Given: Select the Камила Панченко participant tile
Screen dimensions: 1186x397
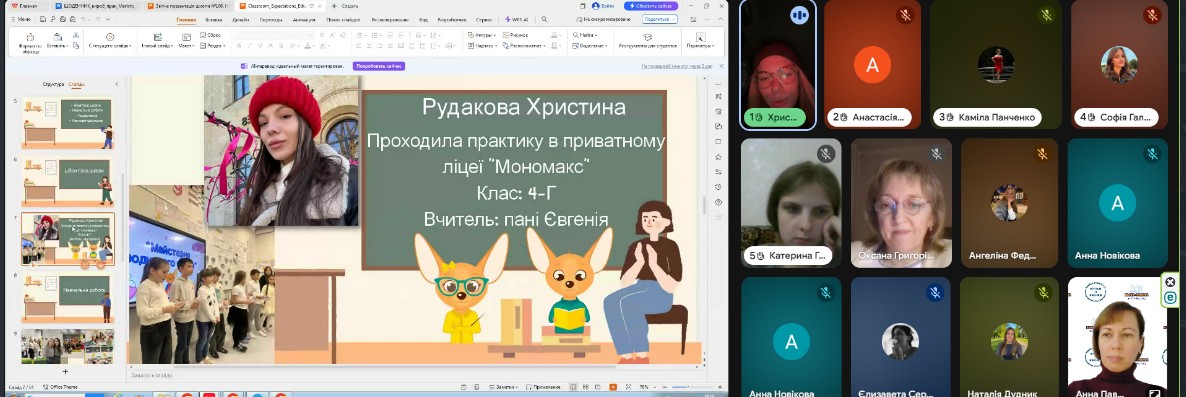Looking at the screenshot, I should pos(995,64).
